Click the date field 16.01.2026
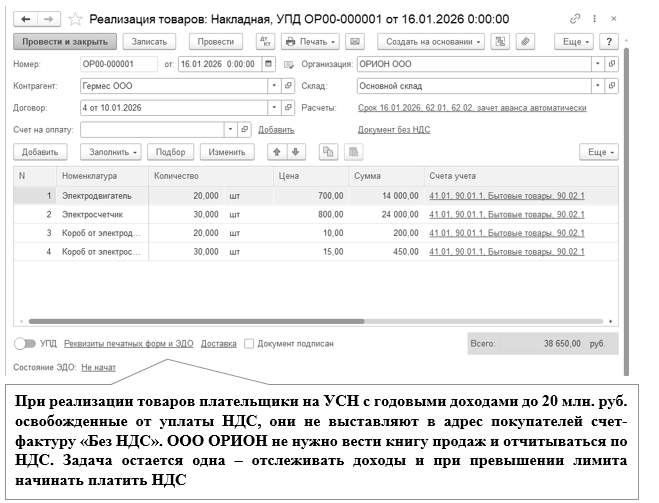659x503 pixels. (x=220, y=64)
